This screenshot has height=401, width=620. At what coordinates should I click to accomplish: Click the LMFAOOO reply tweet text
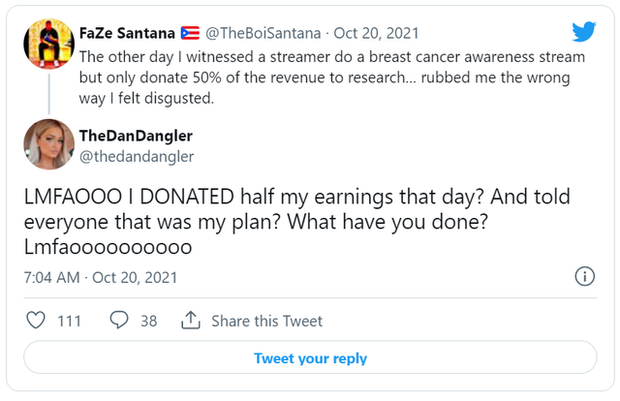pos(297,221)
